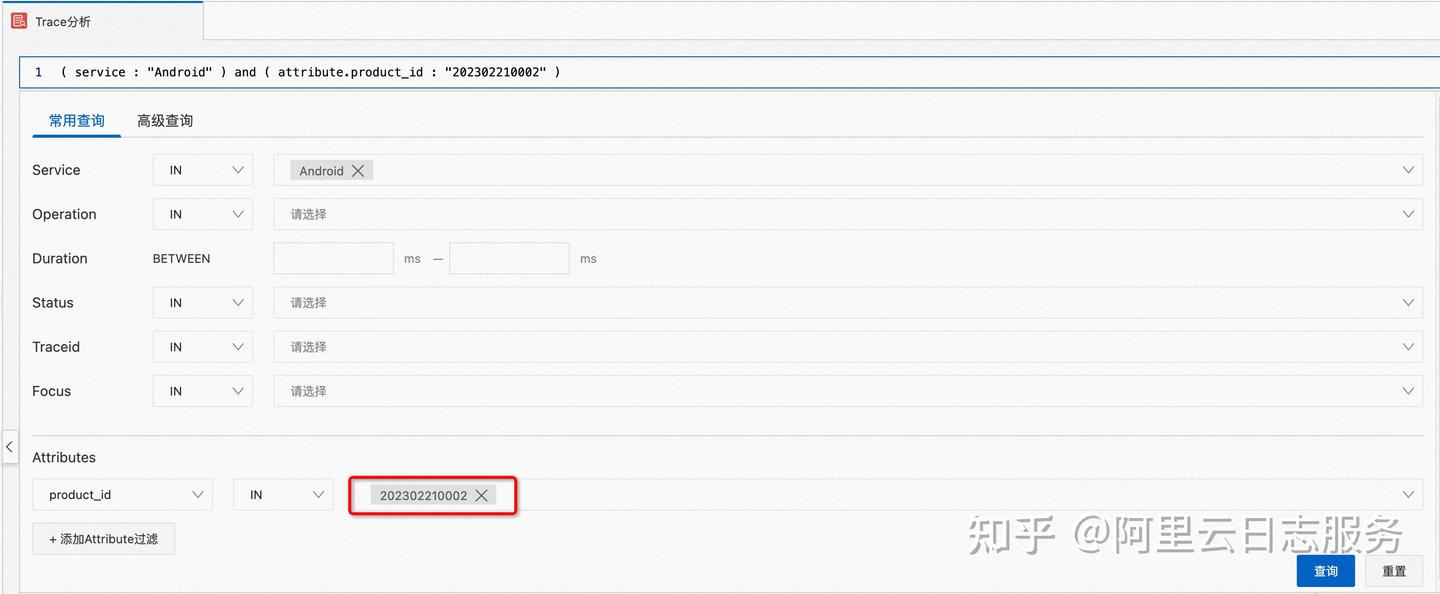Screen dimensions: 1440x594
Task: Open Traceid operator IN dropdown
Action: coord(203,347)
